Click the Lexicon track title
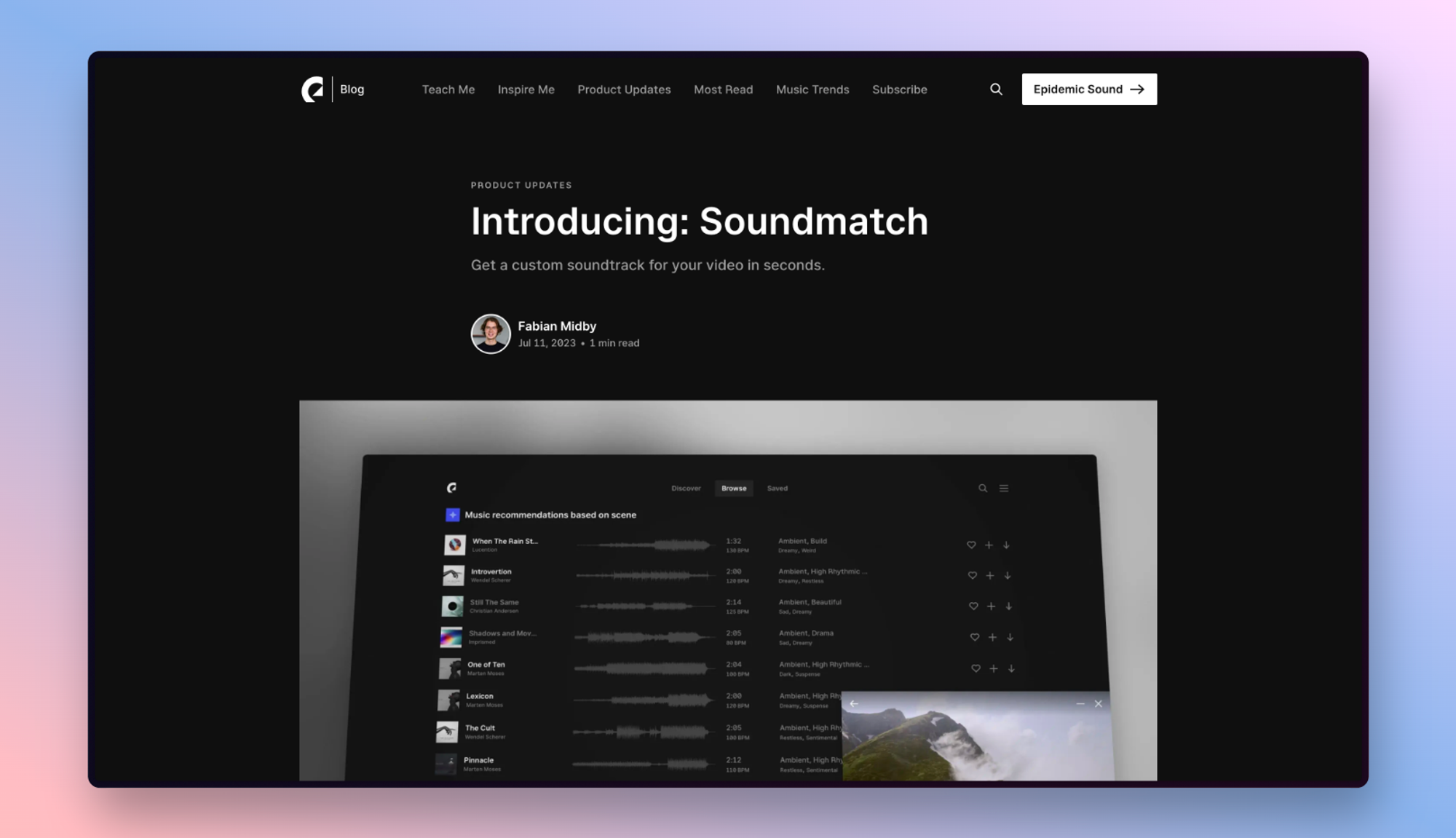Viewport: 1456px width, 838px height. coord(479,696)
